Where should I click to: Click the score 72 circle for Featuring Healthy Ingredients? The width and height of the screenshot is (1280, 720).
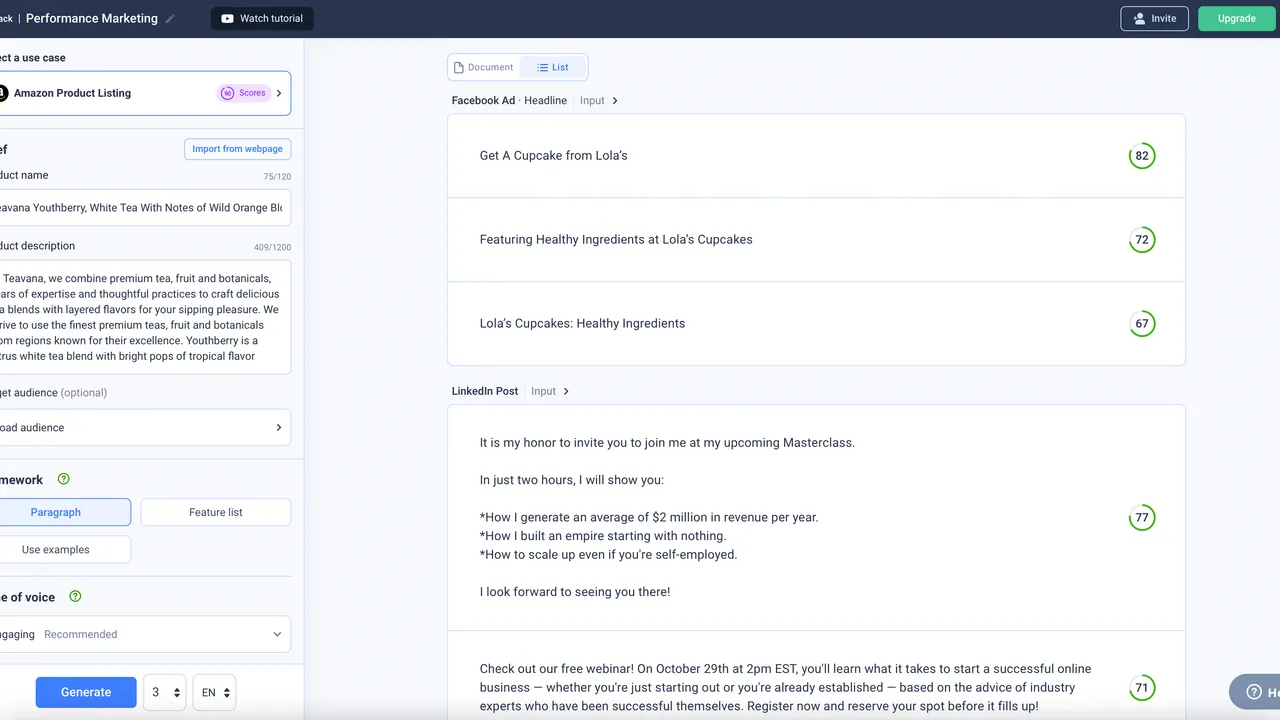(x=1141, y=240)
